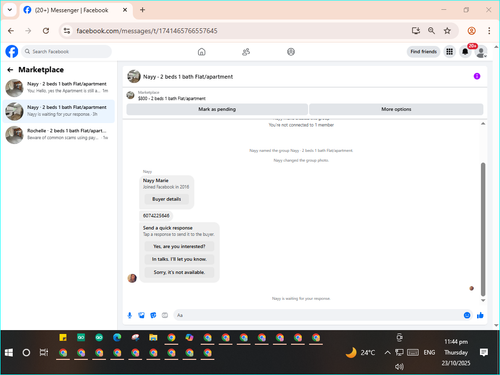Choose a GIF icon in composer
Screen dimensions: 500x375
165,315
